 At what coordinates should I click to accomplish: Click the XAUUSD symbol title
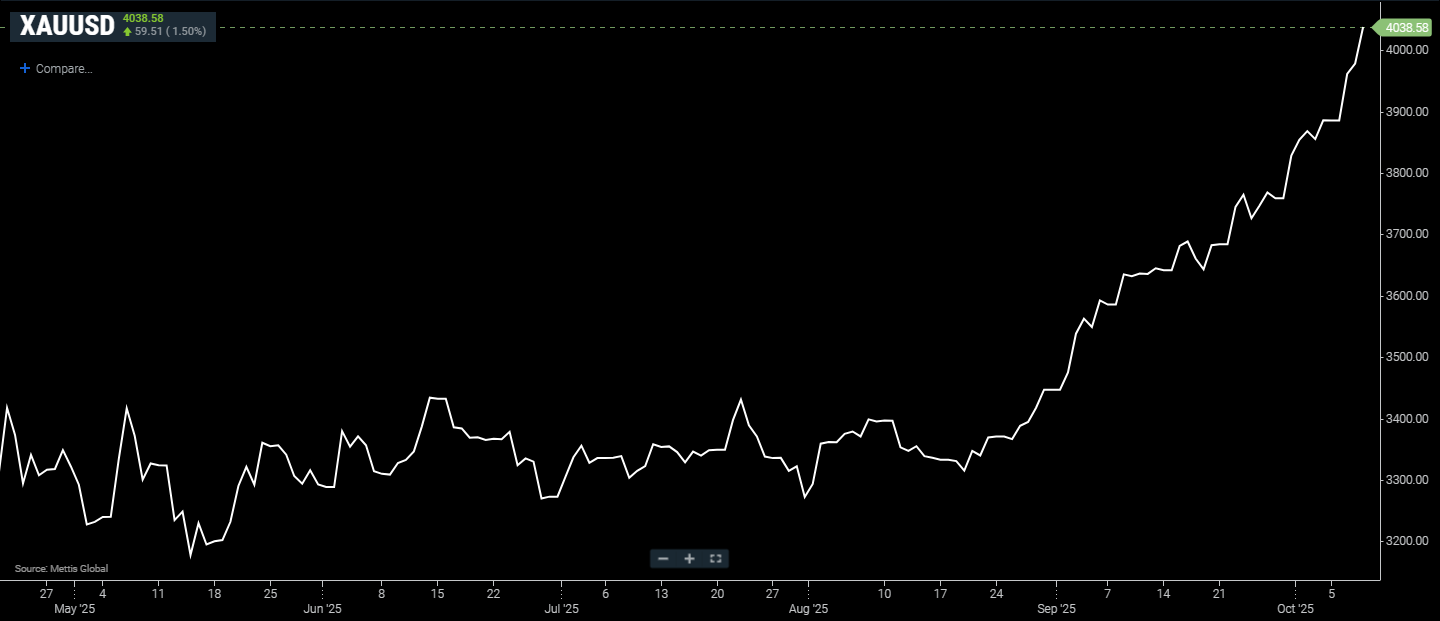click(66, 27)
